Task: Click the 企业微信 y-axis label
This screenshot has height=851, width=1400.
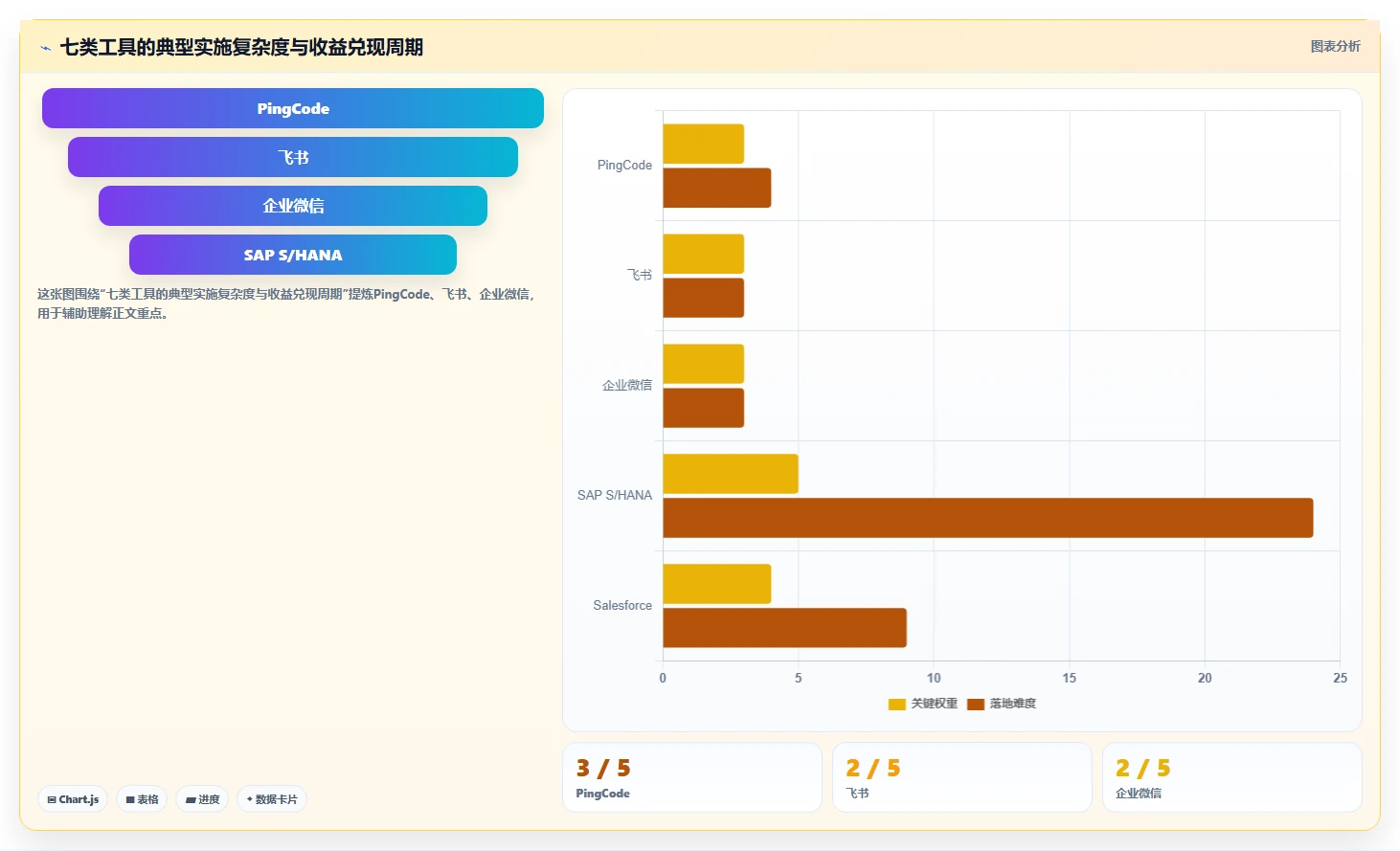Action: (627, 386)
